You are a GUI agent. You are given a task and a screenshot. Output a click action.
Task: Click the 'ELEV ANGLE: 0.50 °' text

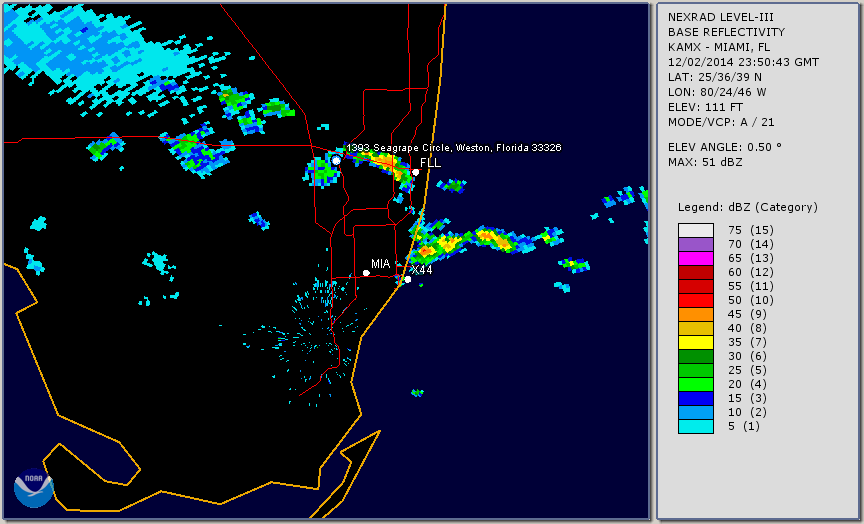click(x=725, y=147)
